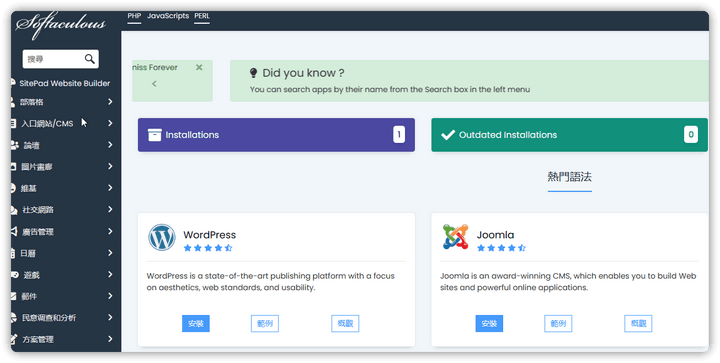720x363 pixels.
Task: Click the checkmark icon on Outdated Installations
Action: [x=448, y=135]
